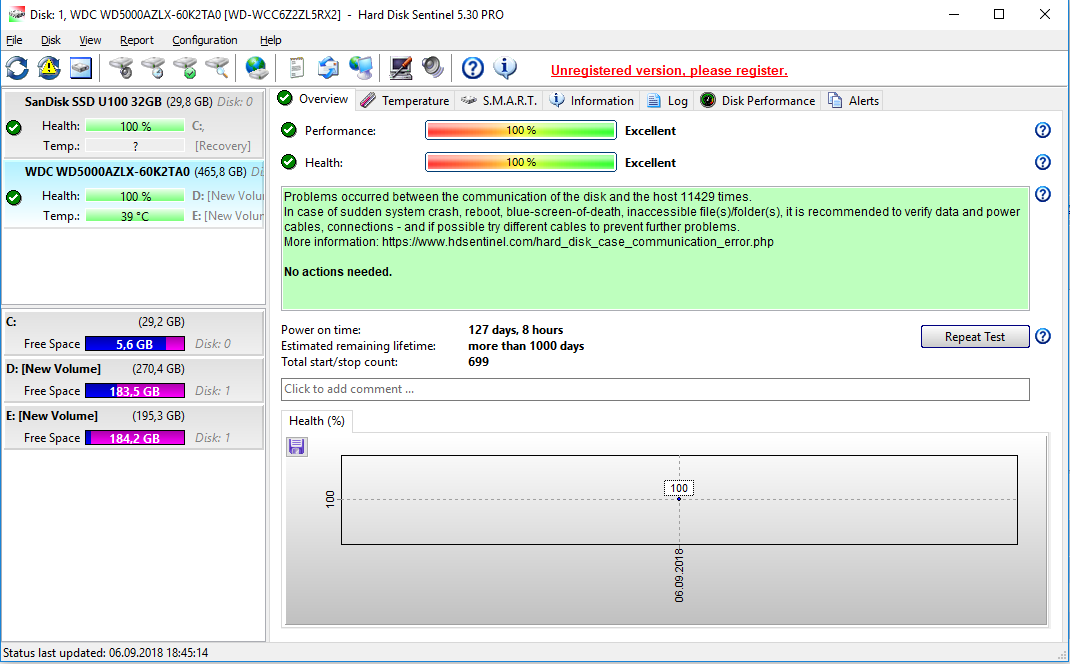The image size is (1070, 664).
Task: Click the Performance 100% progress bar
Action: [520, 130]
